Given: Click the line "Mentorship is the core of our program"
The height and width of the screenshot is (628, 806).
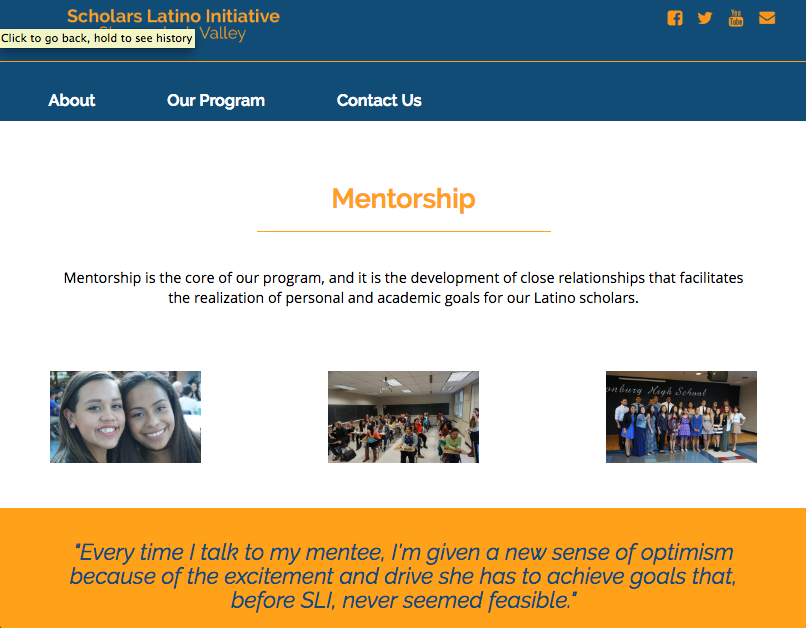Looking at the screenshot, I should pyautogui.click(x=403, y=277).
